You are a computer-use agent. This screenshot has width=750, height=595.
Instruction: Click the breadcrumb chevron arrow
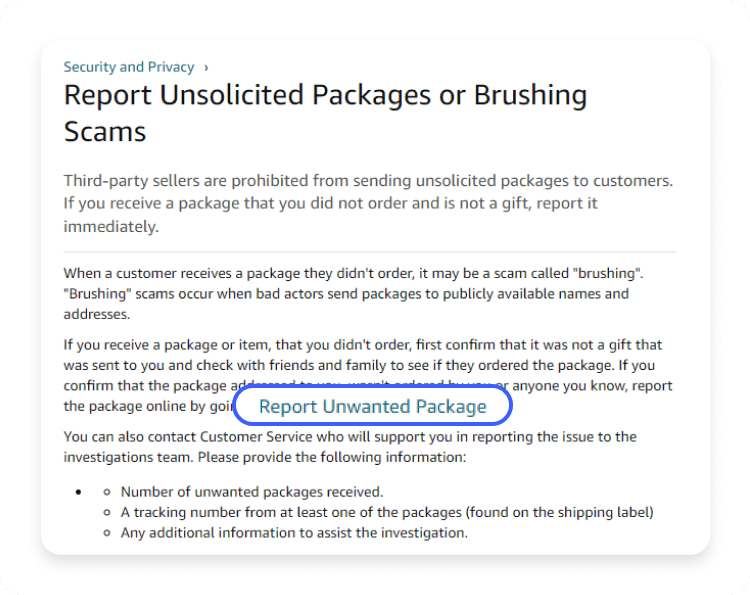(206, 67)
